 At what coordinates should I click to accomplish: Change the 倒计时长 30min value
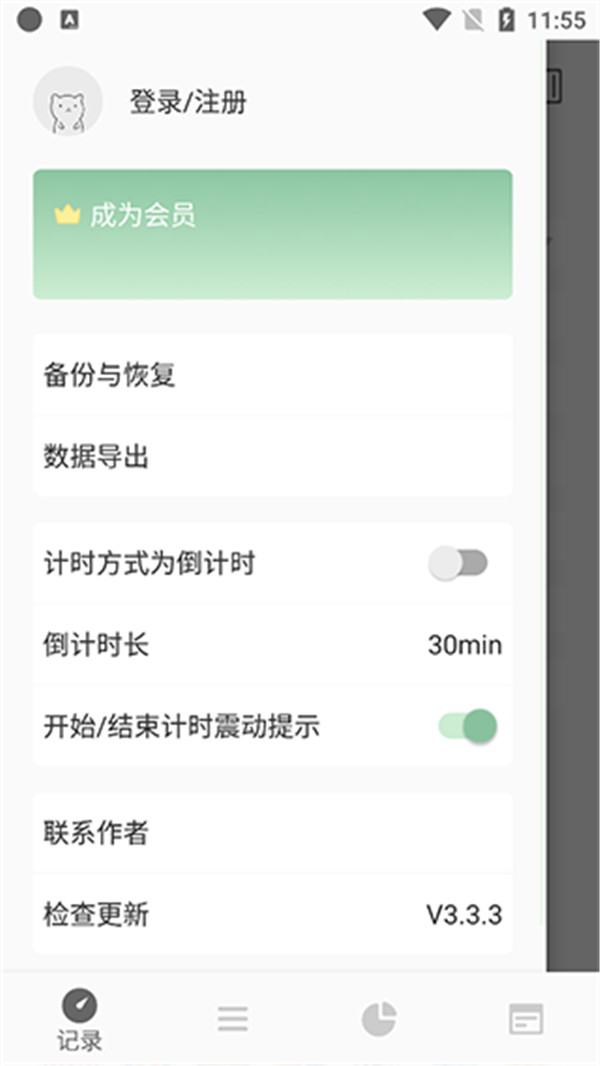point(465,644)
